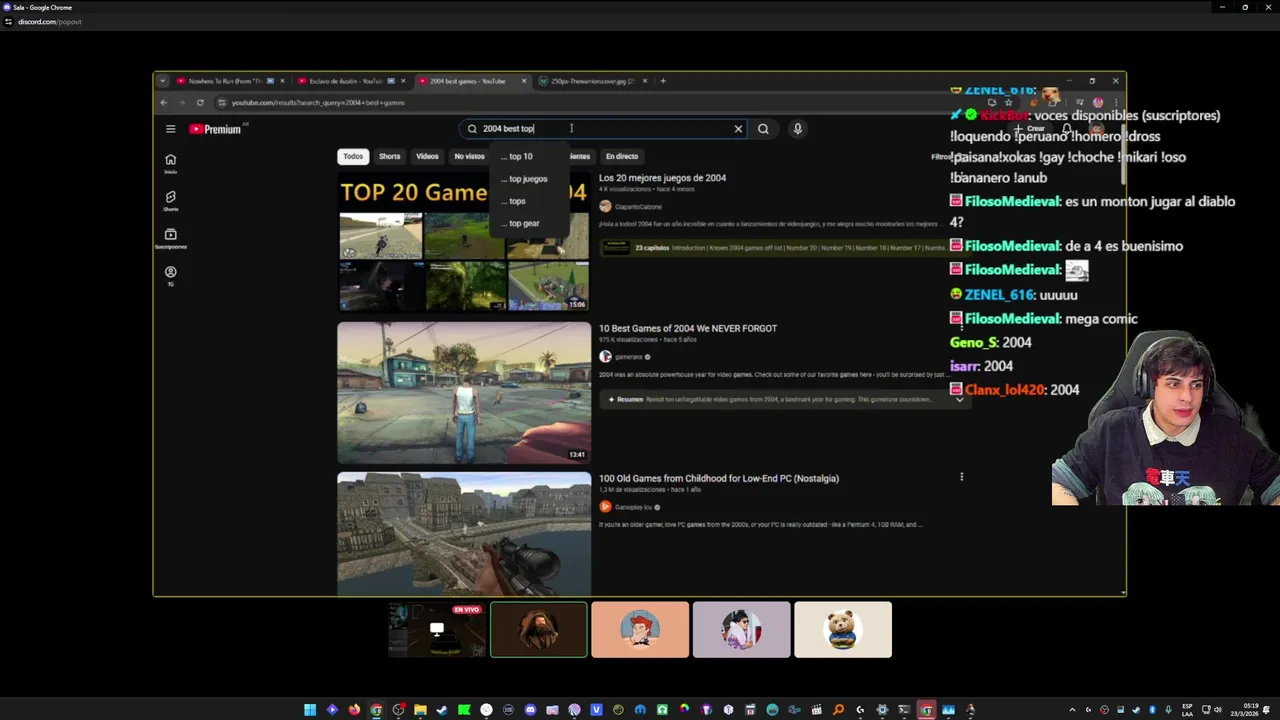Open the tab search dropdown arrow

click(165, 81)
